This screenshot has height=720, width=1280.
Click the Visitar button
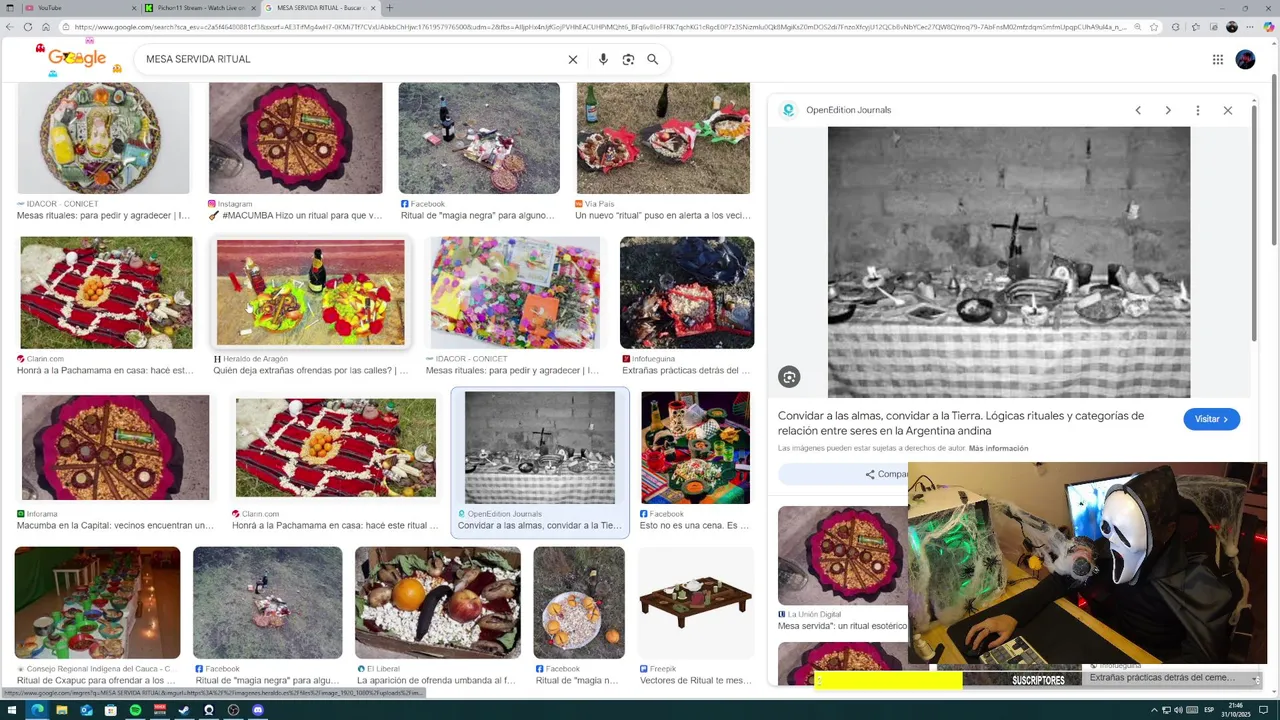(1212, 419)
